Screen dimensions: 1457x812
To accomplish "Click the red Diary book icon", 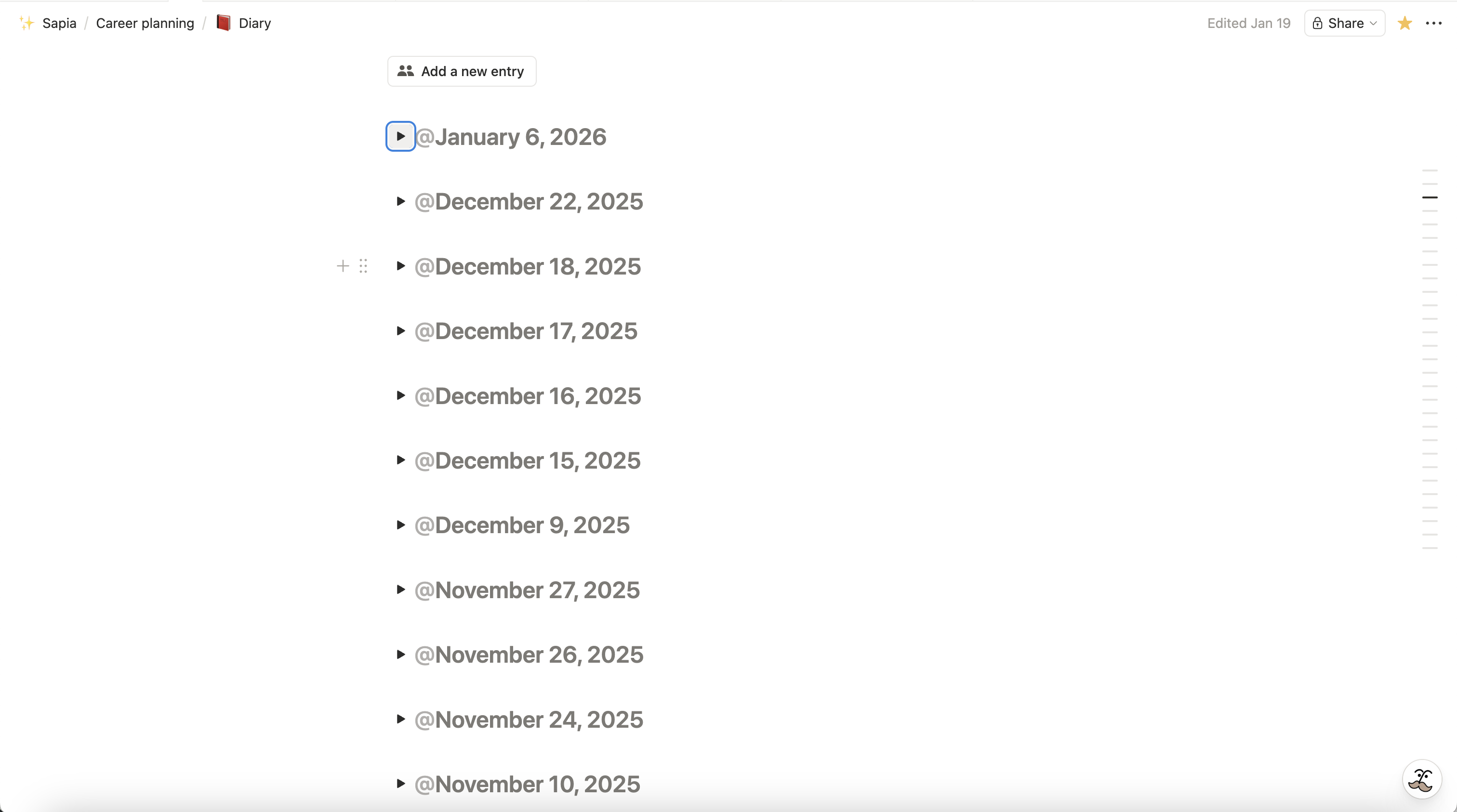I will (x=224, y=23).
